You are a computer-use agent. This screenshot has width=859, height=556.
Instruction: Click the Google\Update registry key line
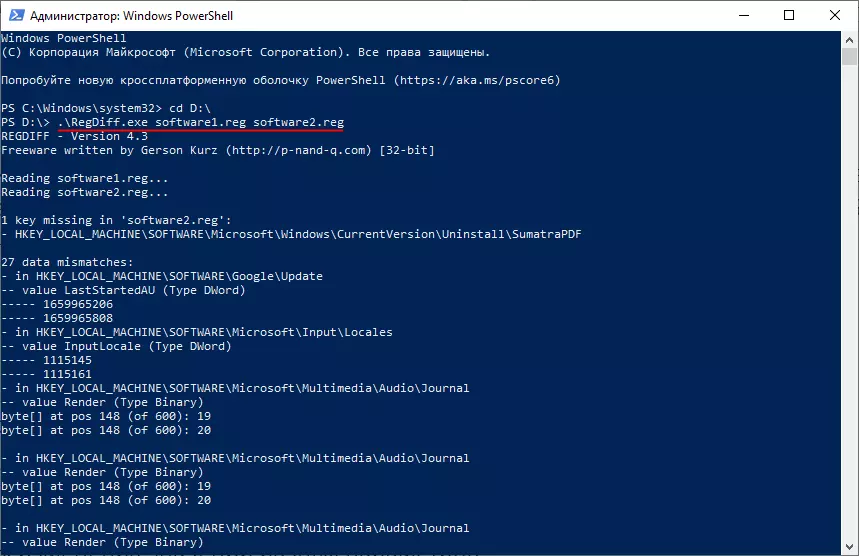(168, 275)
